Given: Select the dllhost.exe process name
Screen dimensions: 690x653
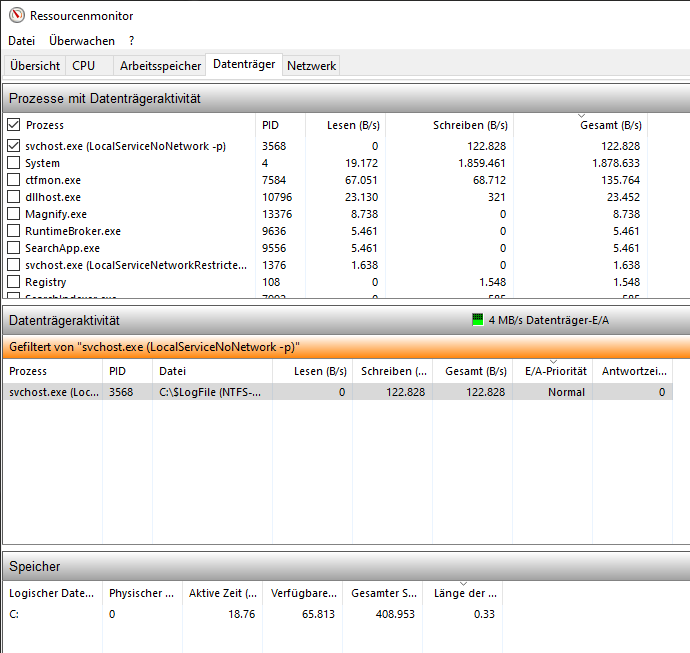Looking at the screenshot, I should click(x=53, y=197).
